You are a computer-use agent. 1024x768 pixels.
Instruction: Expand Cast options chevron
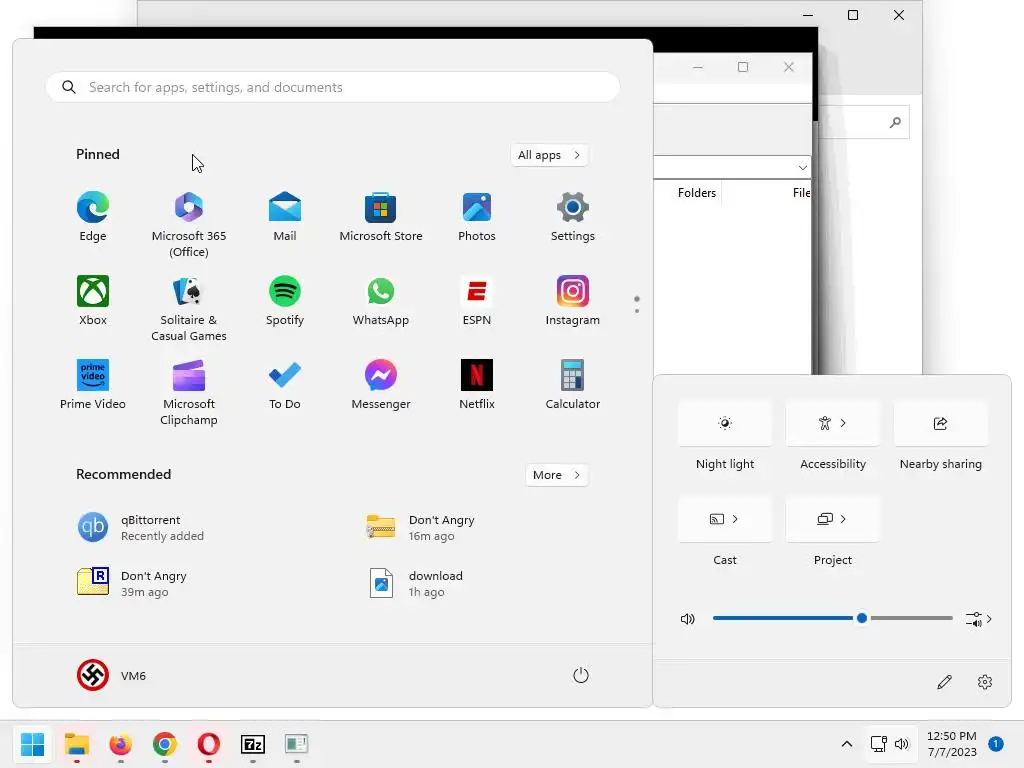point(735,519)
